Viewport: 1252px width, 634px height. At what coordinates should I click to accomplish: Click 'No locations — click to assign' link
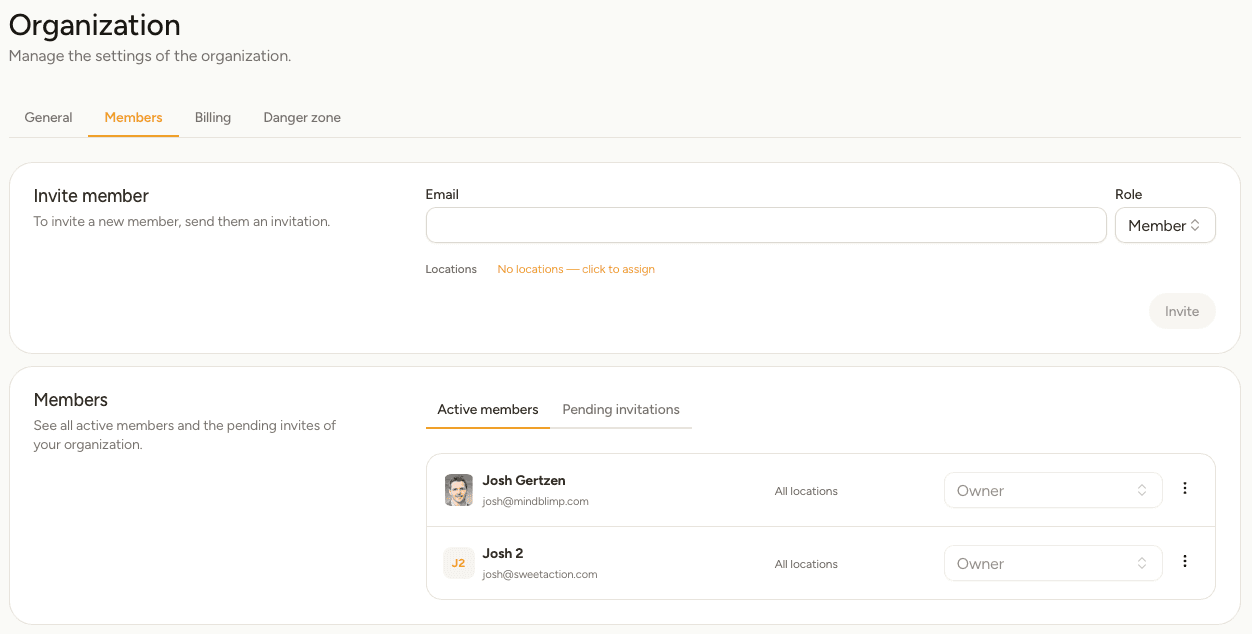pyautogui.click(x=576, y=269)
